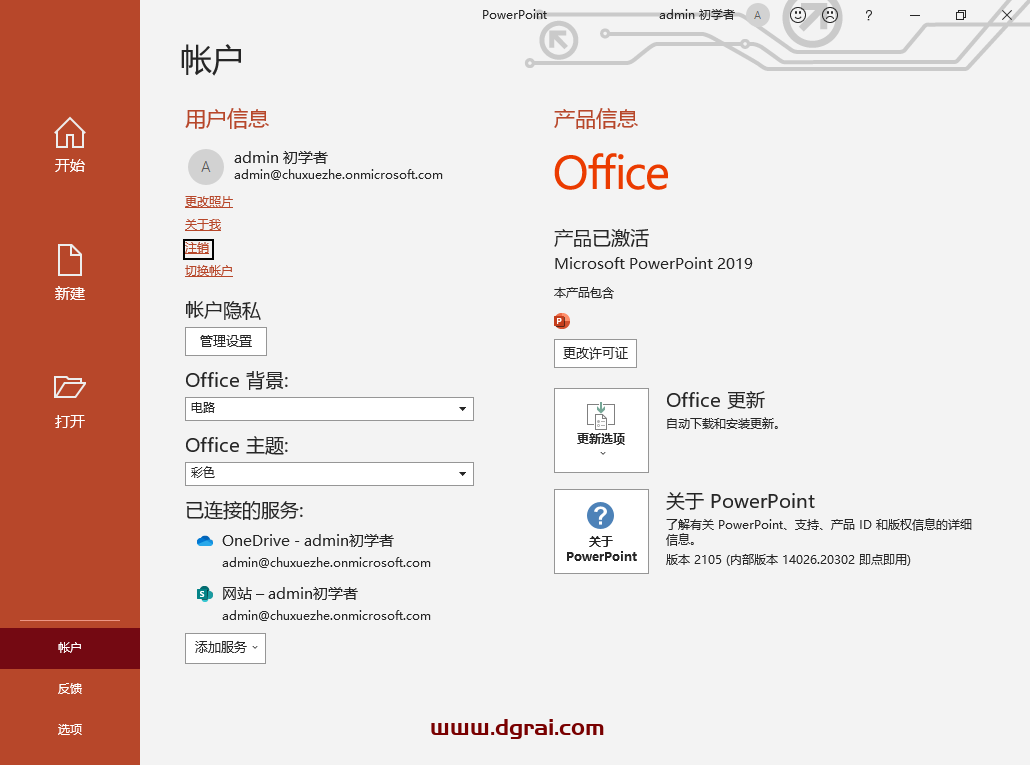The width and height of the screenshot is (1030, 765).
Task: Minimize the PowerPoint window
Action: coord(914,15)
